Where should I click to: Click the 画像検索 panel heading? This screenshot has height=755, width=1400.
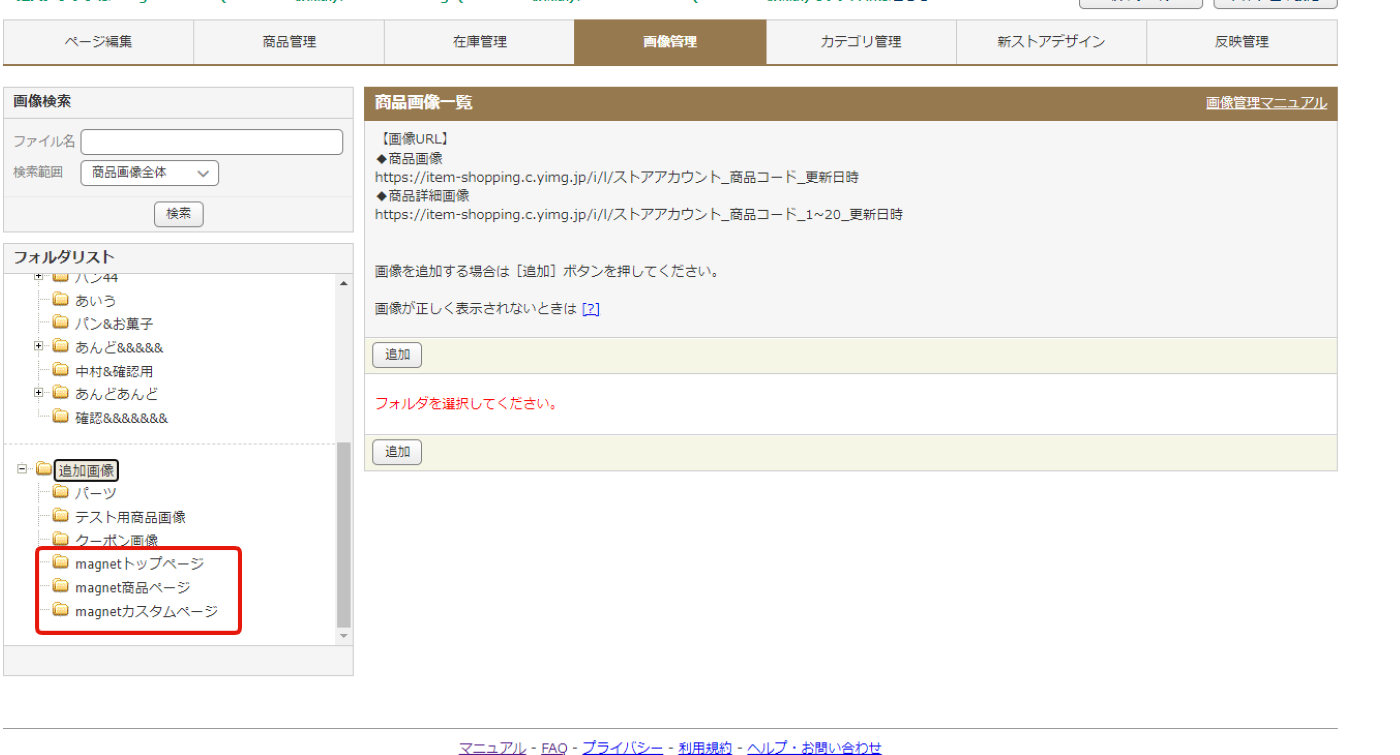42,102
